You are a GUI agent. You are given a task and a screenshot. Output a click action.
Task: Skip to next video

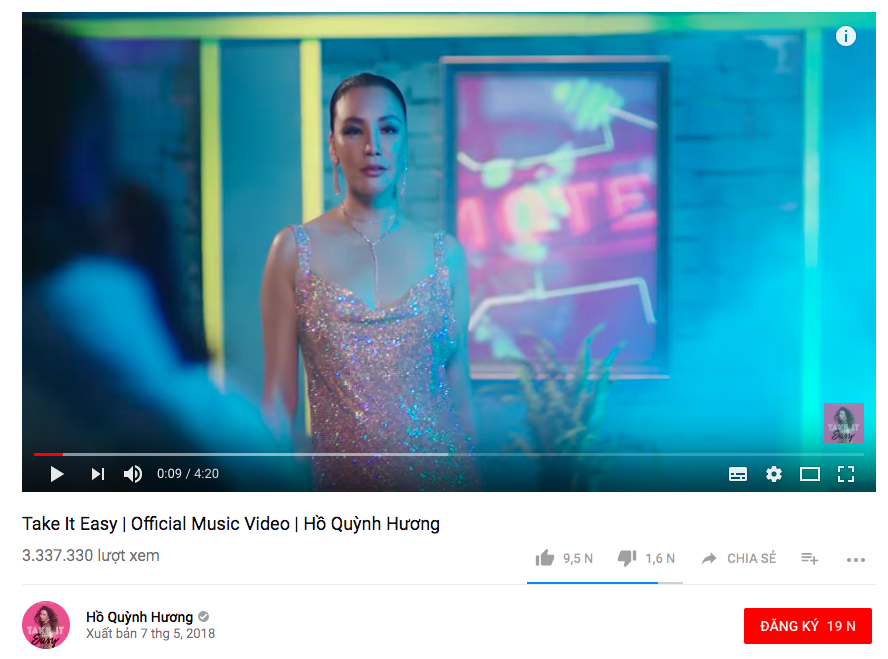pos(98,474)
